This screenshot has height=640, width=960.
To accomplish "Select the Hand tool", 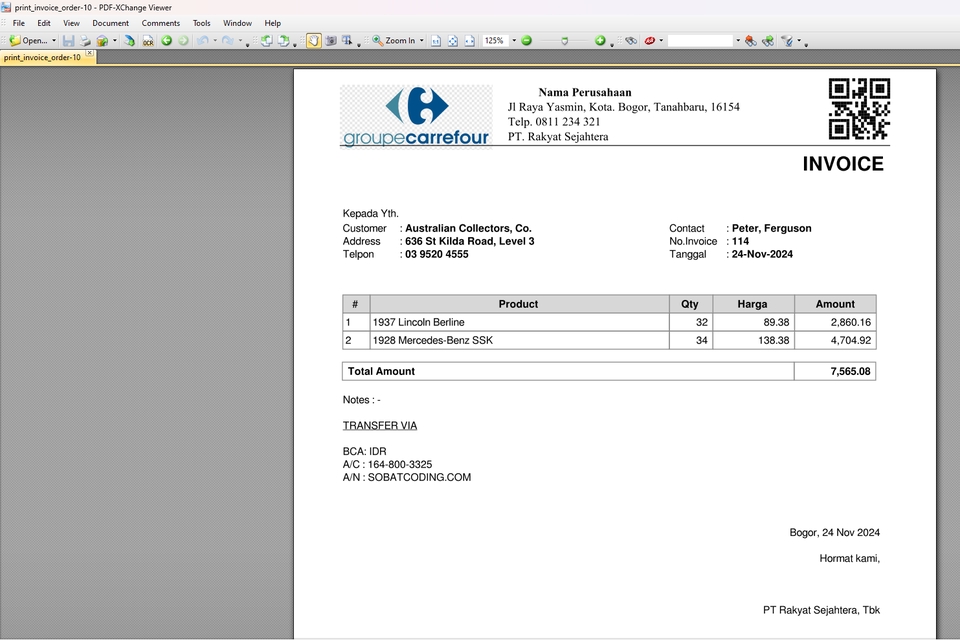I will (x=313, y=40).
